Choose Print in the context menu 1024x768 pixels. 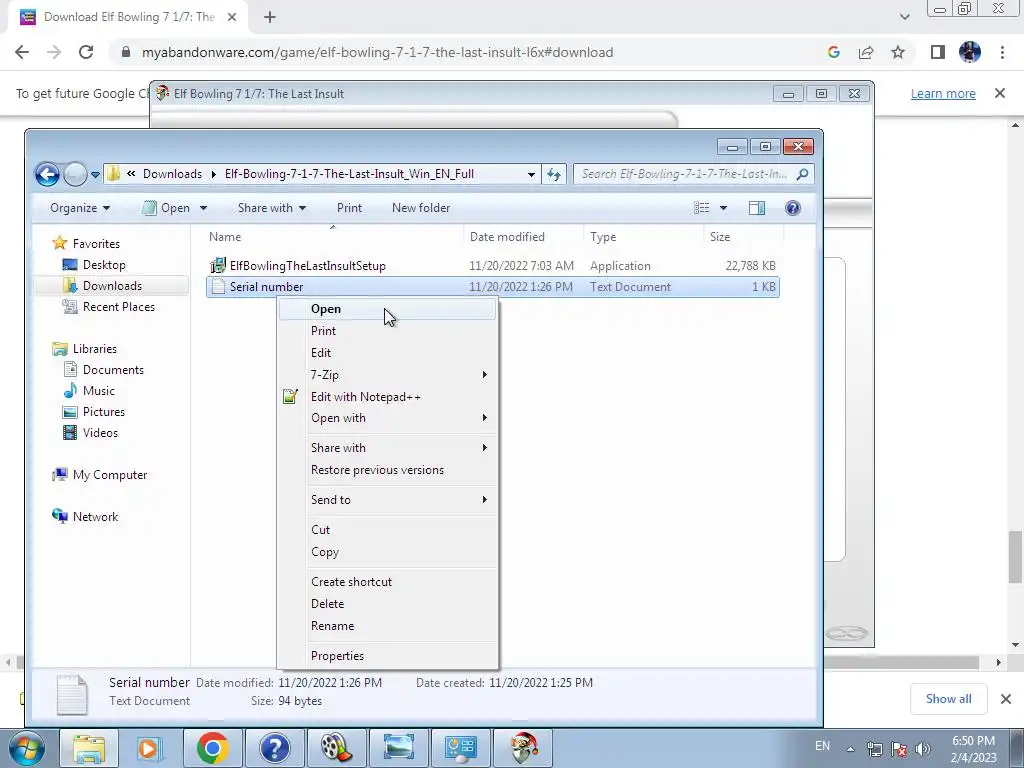click(x=387, y=330)
